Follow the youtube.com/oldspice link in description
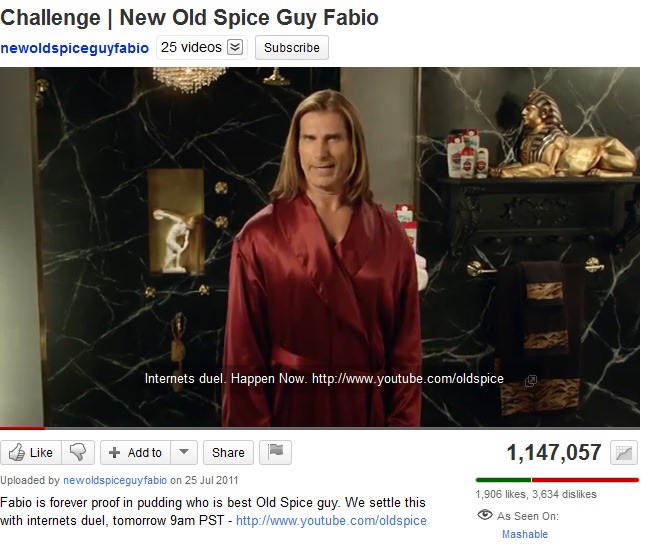Screen dimensions: 653x546 [x=331, y=521]
